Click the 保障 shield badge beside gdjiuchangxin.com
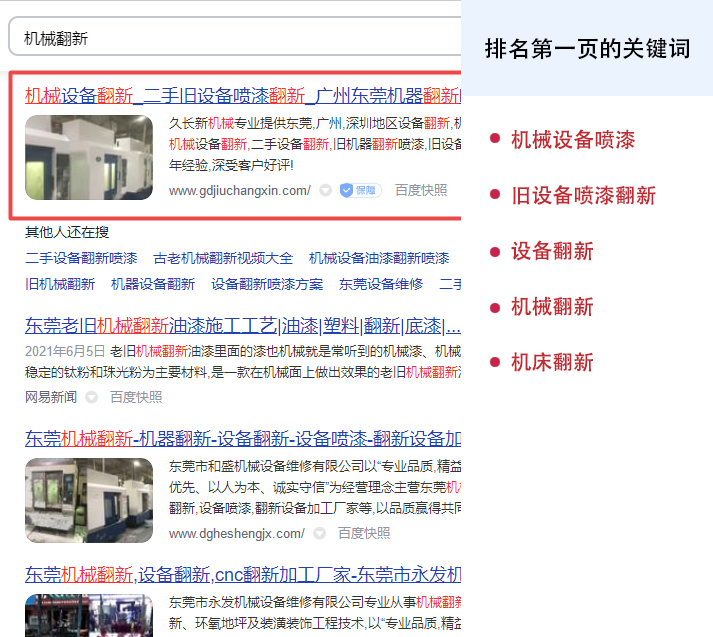 [360, 190]
